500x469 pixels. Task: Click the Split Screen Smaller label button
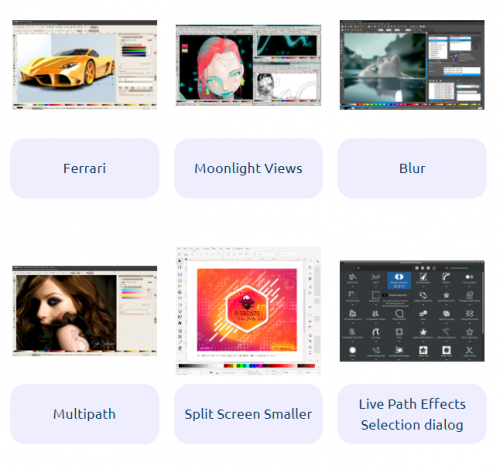248,414
